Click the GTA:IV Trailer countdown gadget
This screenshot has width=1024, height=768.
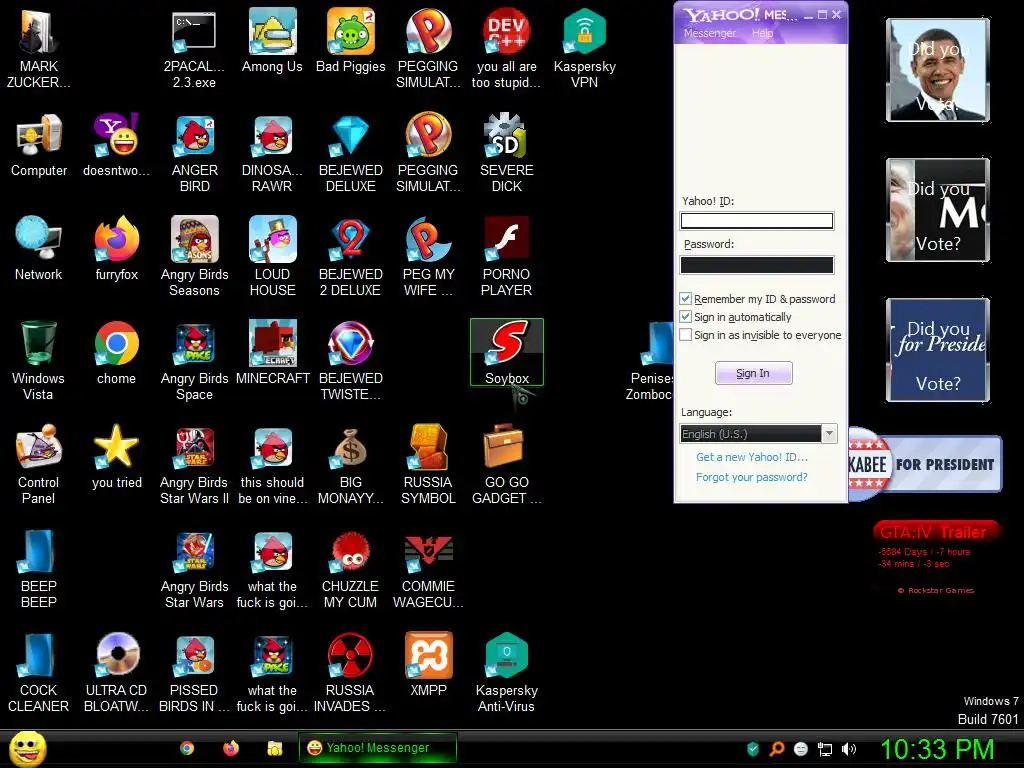coord(935,557)
